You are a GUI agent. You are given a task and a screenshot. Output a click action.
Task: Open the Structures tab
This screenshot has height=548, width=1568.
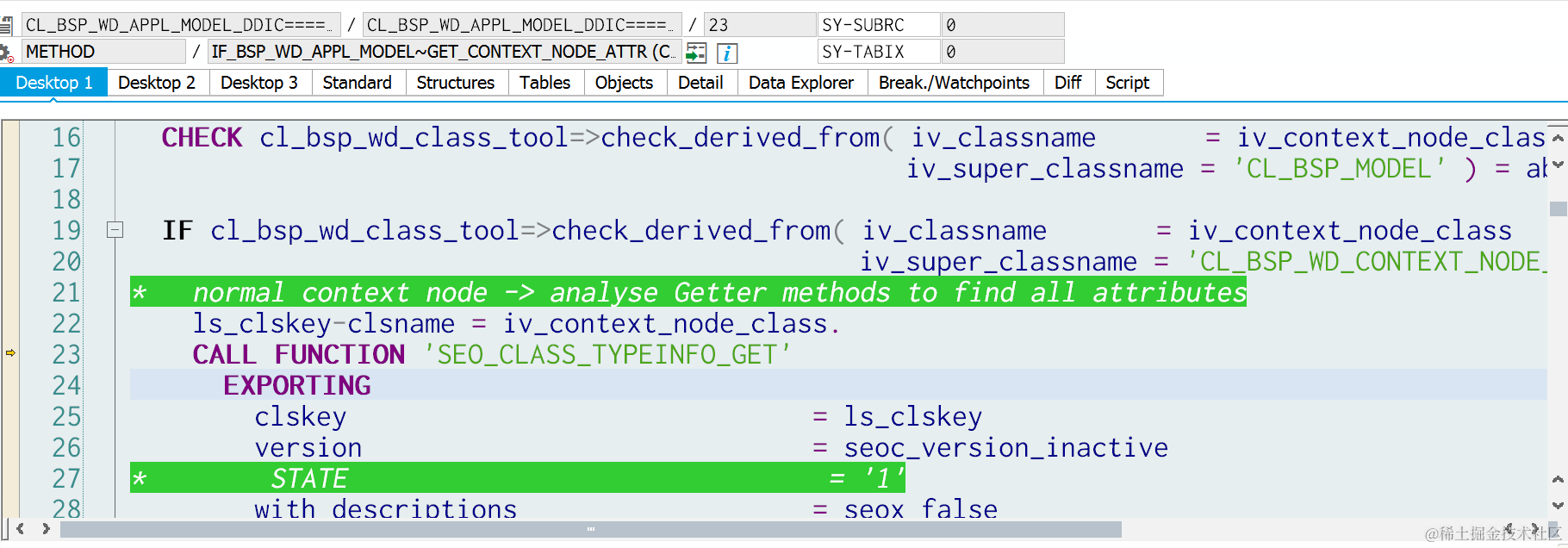point(456,83)
